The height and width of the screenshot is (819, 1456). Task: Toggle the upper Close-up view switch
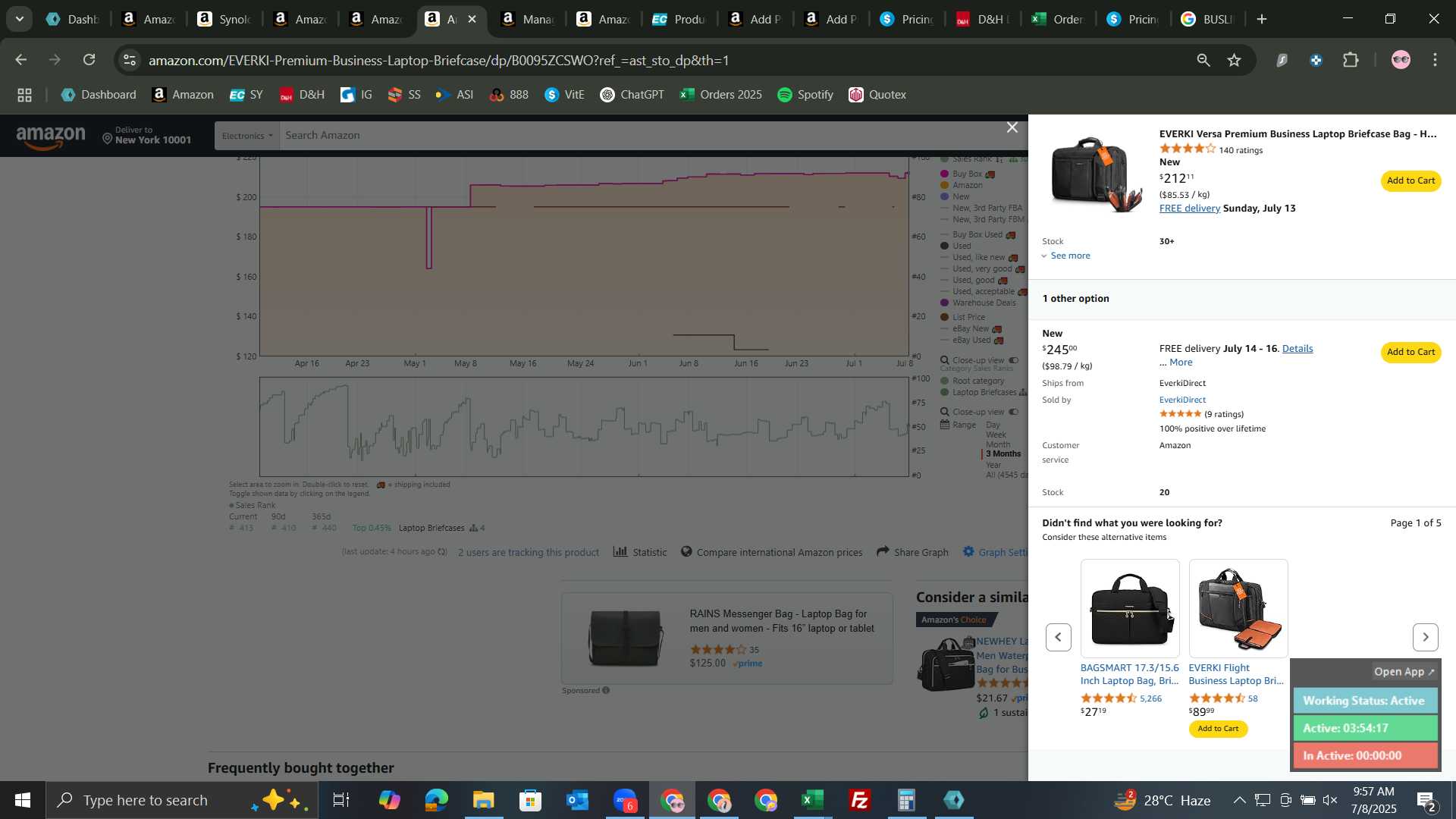click(x=1013, y=360)
